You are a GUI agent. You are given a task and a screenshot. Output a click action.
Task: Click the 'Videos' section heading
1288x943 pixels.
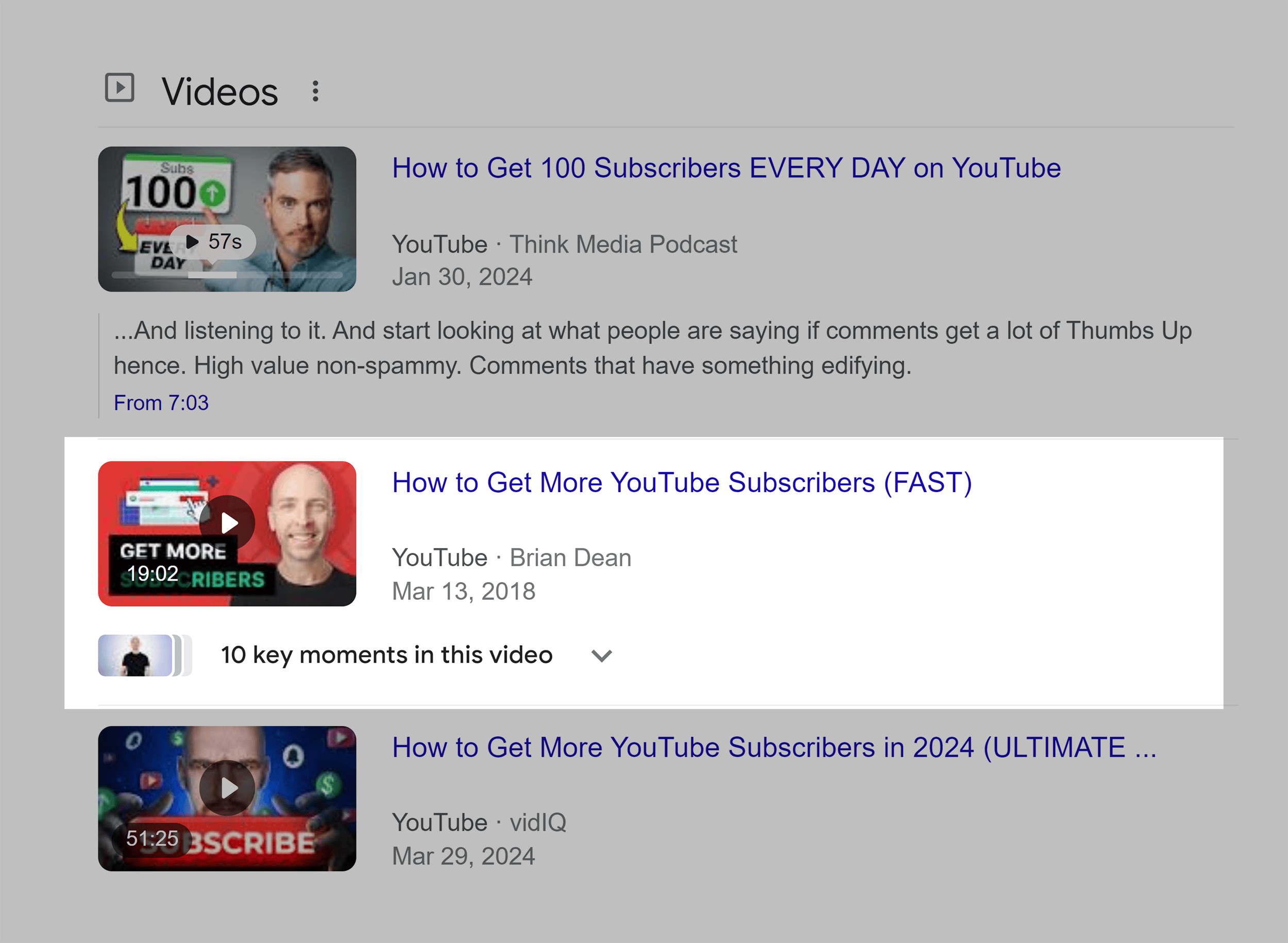pos(219,92)
